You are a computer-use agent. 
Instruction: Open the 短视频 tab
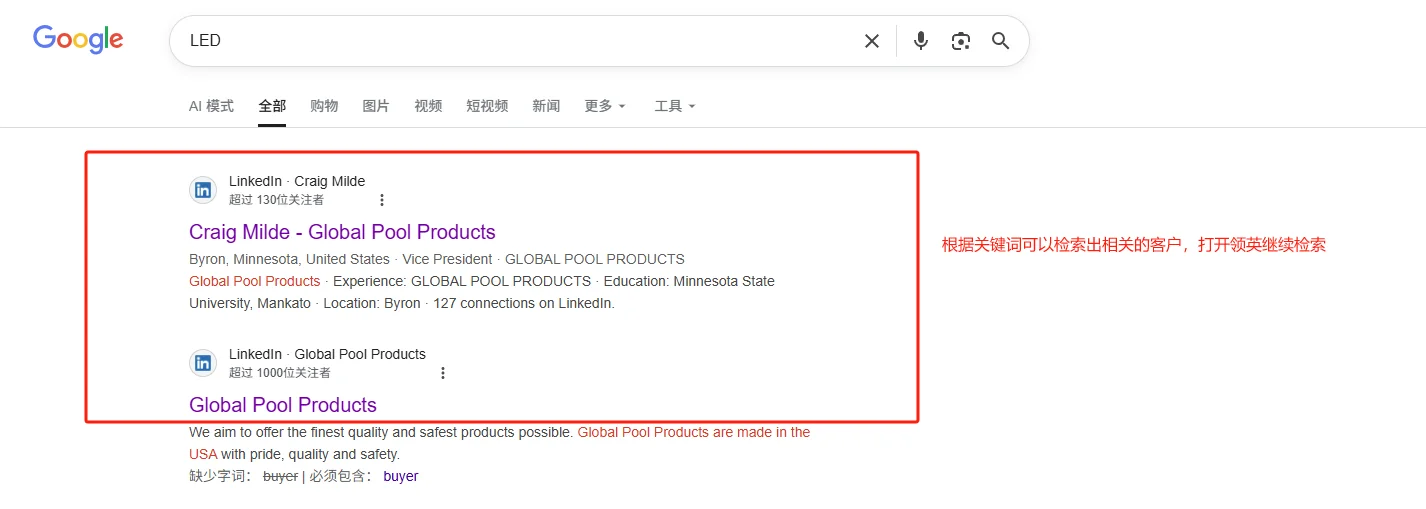pos(487,106)
